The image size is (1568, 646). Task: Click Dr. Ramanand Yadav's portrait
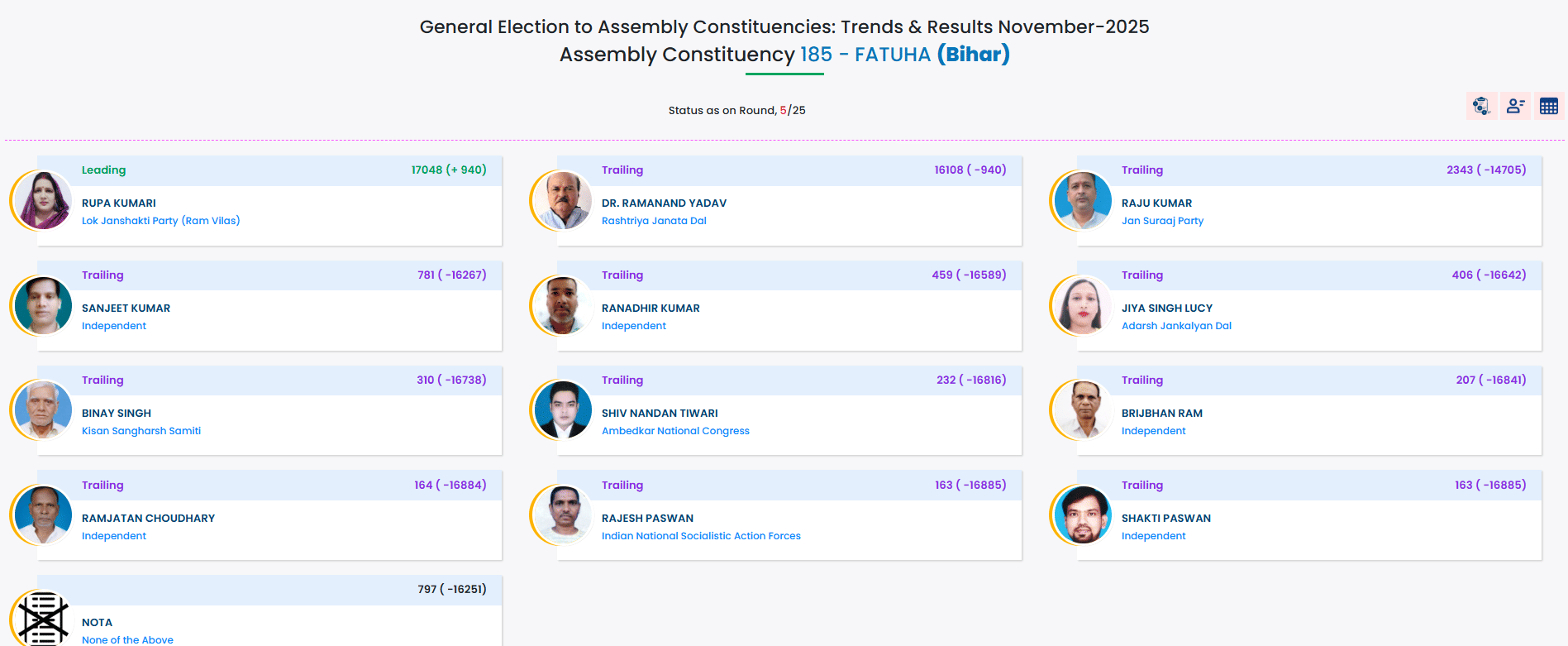[x=563, y=201]
